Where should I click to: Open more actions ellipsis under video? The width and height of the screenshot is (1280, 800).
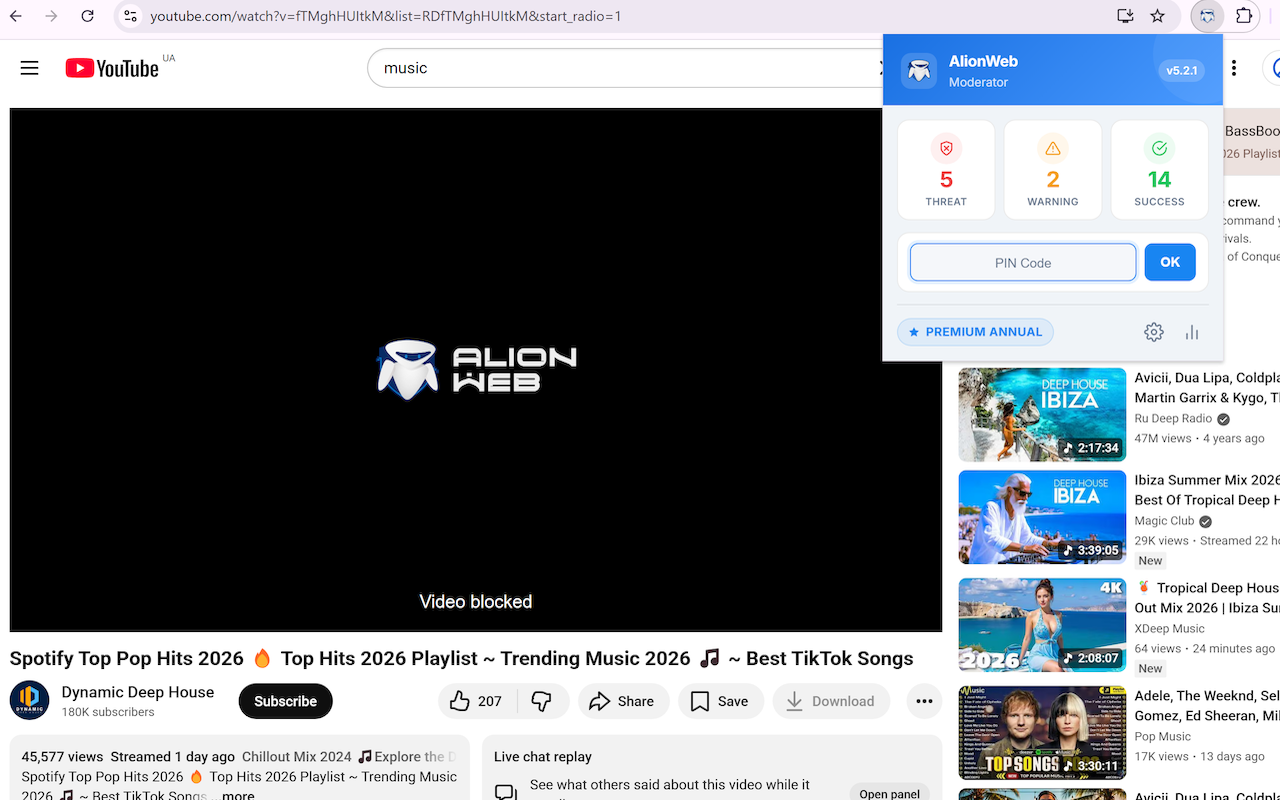point(924,701)
